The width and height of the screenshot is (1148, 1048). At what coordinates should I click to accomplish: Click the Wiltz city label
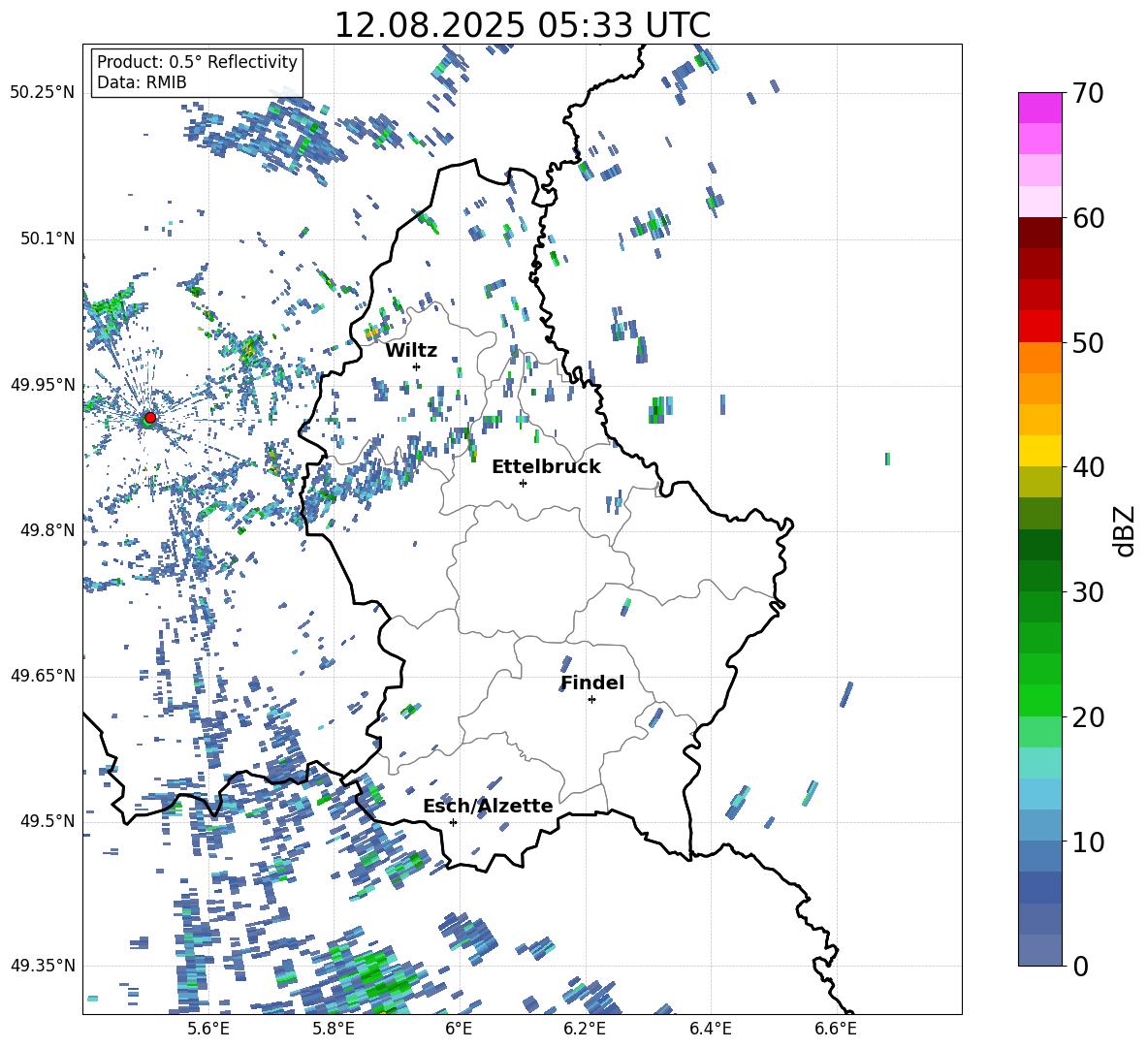pos(411,351)
